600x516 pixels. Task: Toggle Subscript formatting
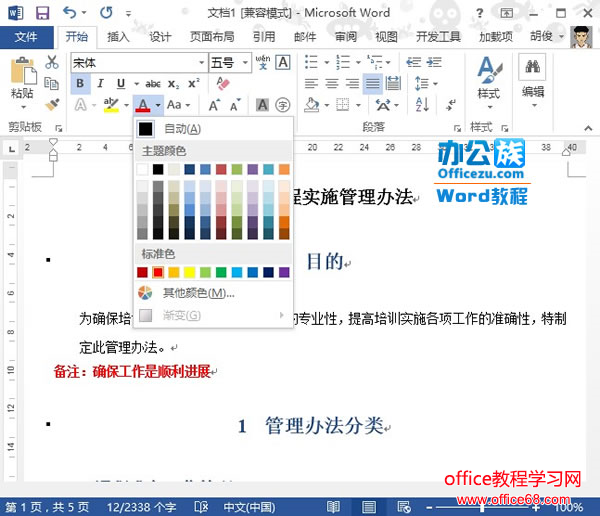coord(173,84)
